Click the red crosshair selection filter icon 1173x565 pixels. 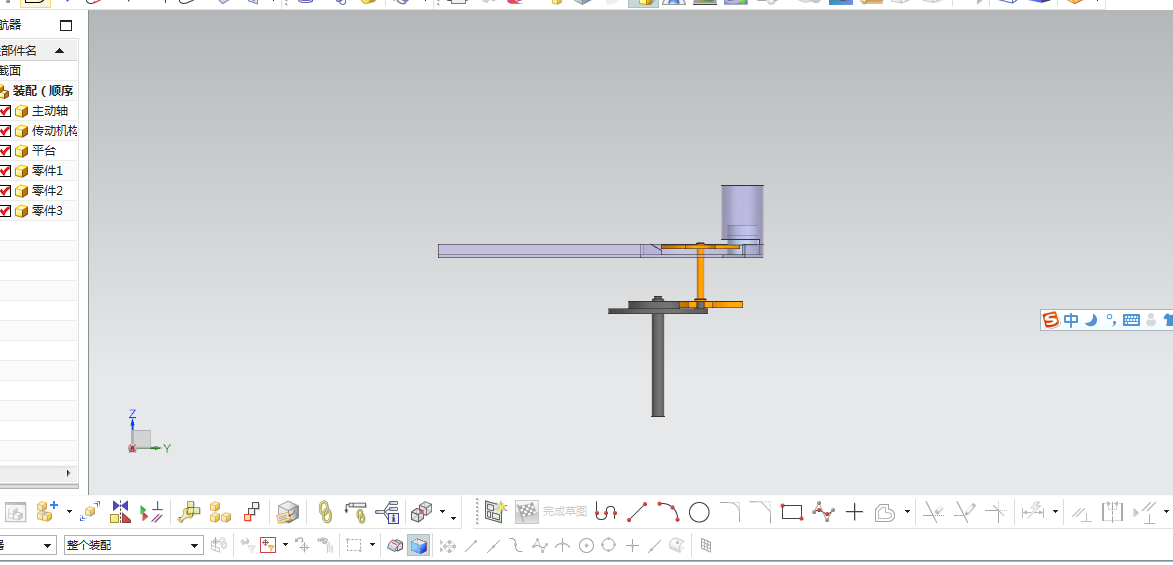[x=268, y=545]
